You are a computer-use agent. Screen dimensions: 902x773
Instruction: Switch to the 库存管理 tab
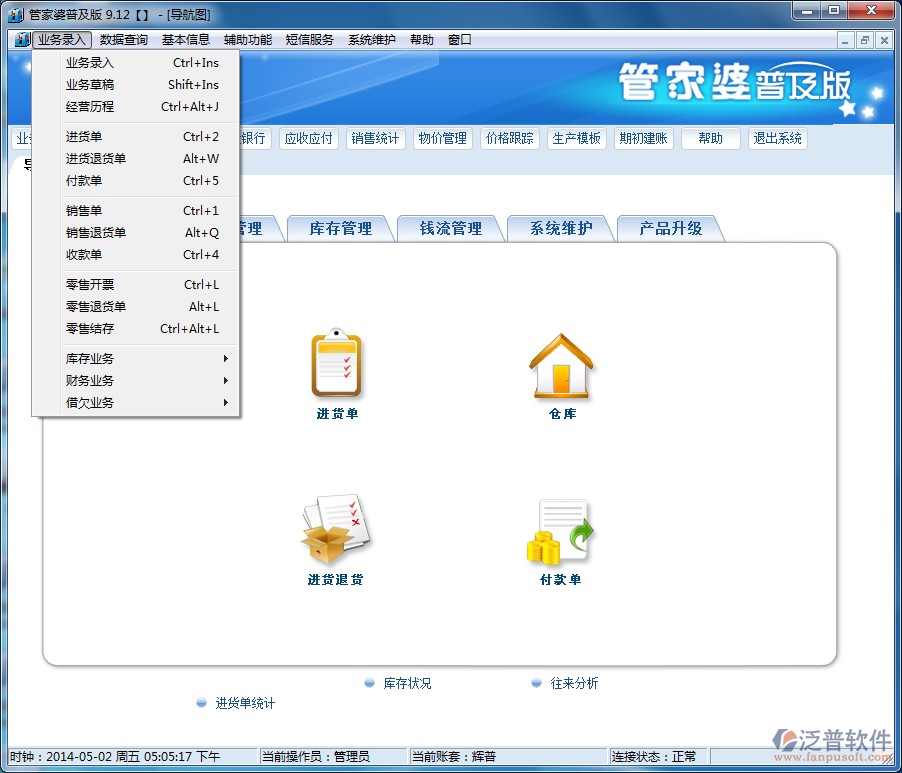341,228
